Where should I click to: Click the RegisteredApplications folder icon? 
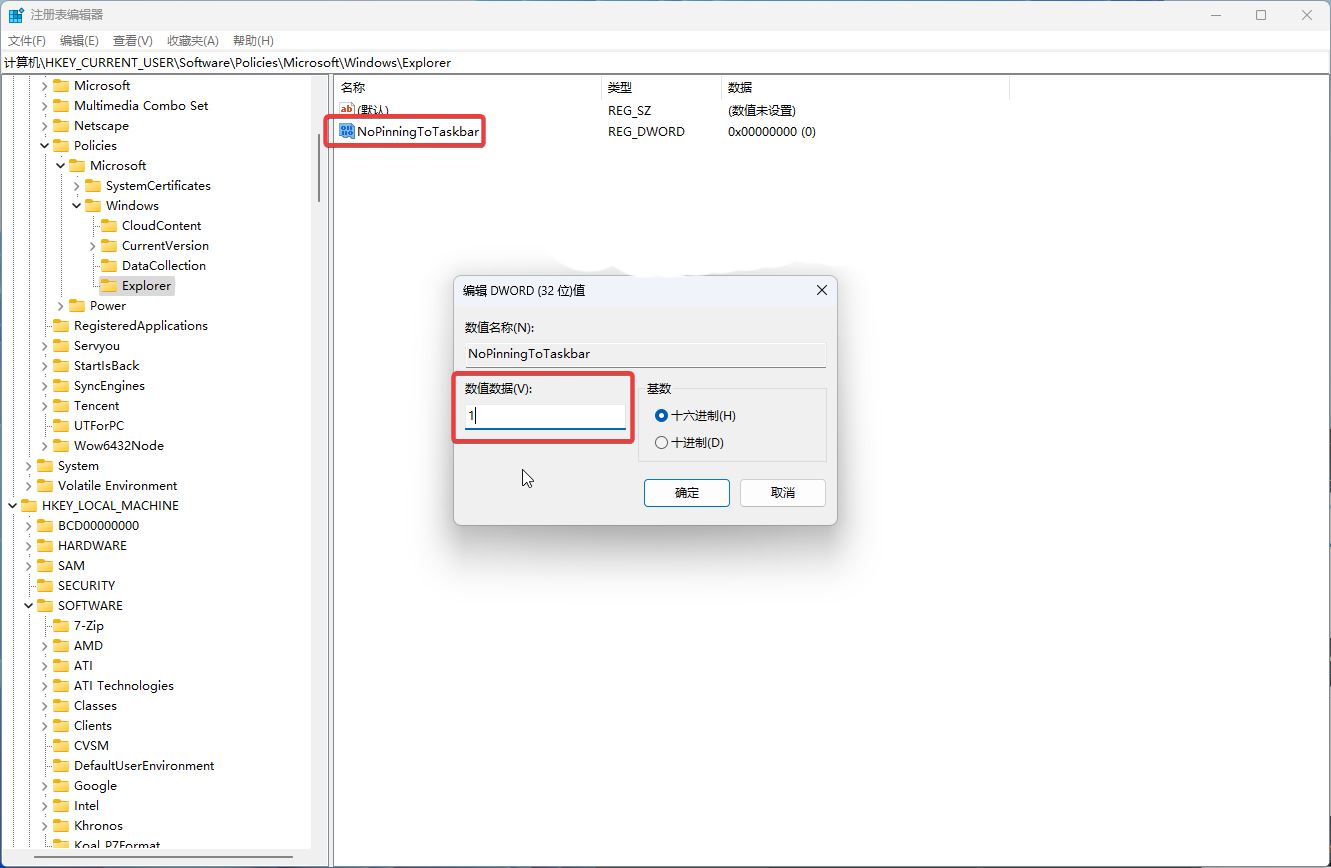click(61, 325)
